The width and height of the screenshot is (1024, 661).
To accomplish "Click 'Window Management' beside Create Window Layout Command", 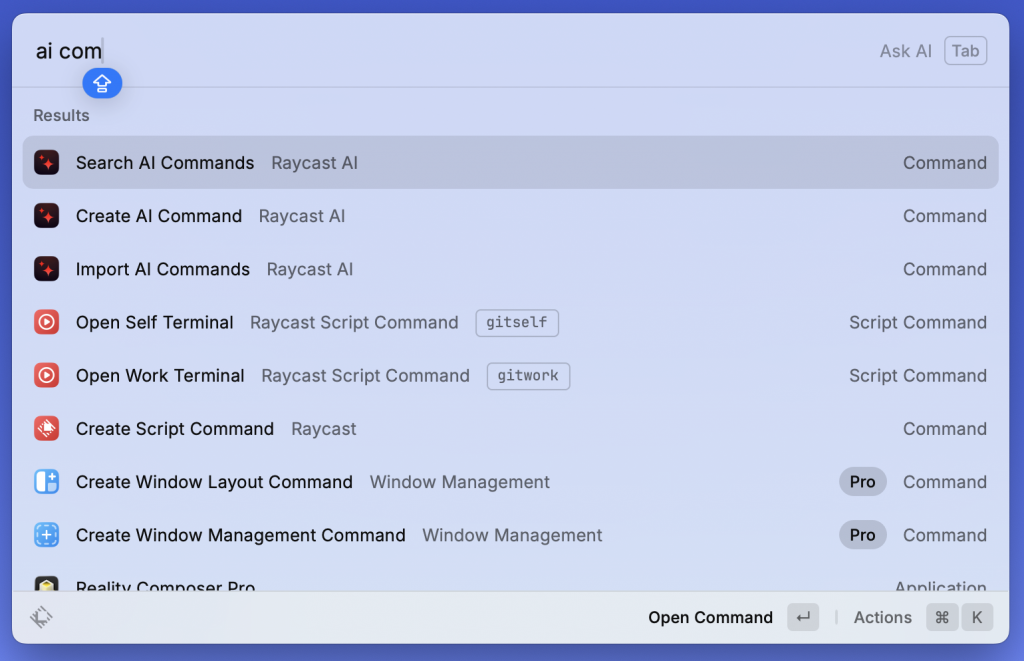I will 460,482.
